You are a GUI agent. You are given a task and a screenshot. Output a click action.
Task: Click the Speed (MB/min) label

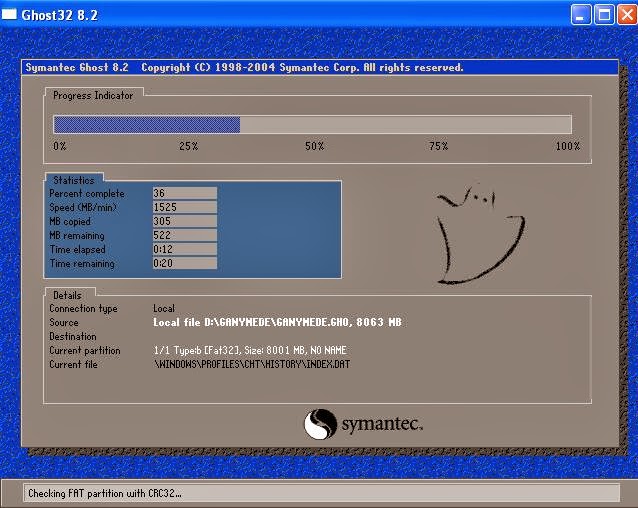[83, 207]
